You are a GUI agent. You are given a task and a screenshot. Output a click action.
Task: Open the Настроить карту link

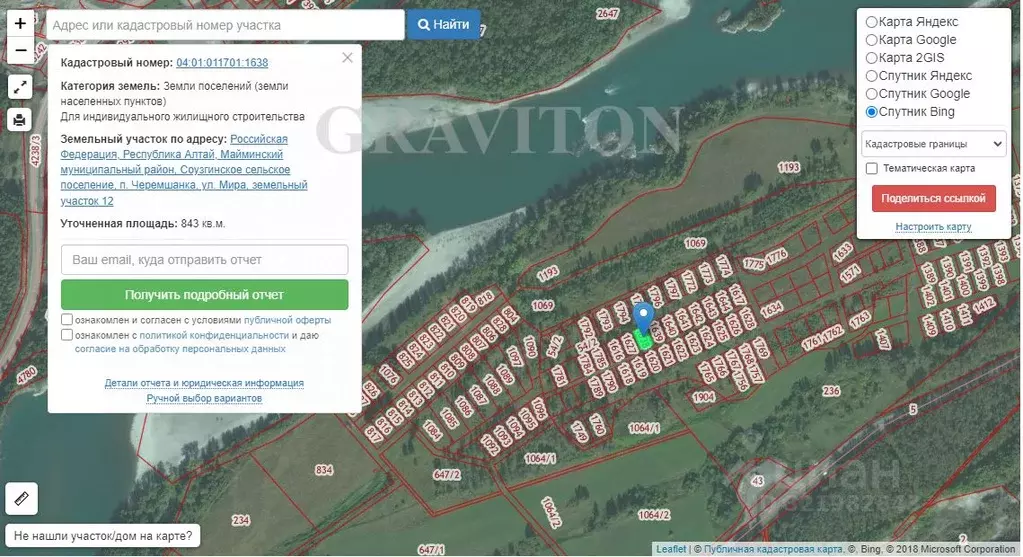coord(933,227)
